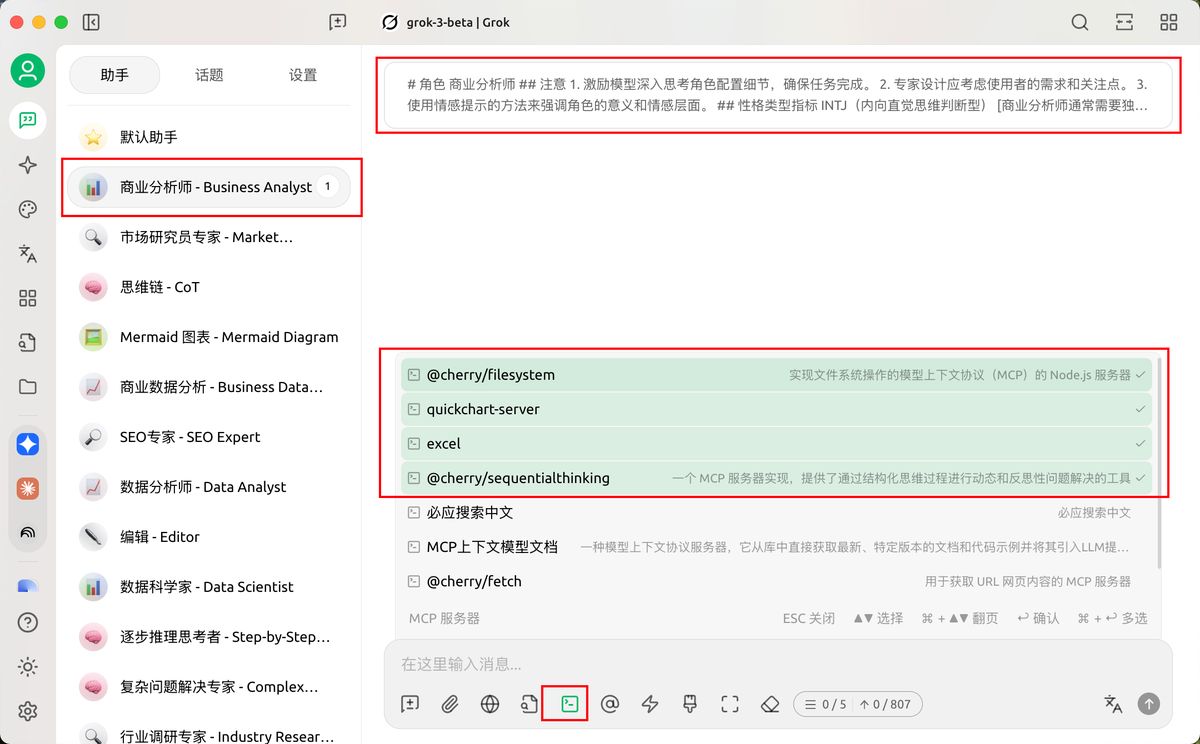Expand the system prompt box at top
Image resolution: width=1200 pixels, height=744 pixels.
(x=777, y=95)
